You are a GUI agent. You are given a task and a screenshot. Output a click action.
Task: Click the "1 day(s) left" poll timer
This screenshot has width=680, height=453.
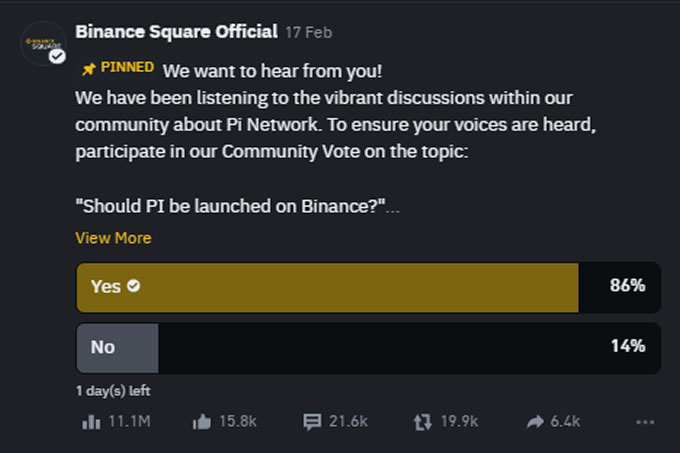coord(113,390)
